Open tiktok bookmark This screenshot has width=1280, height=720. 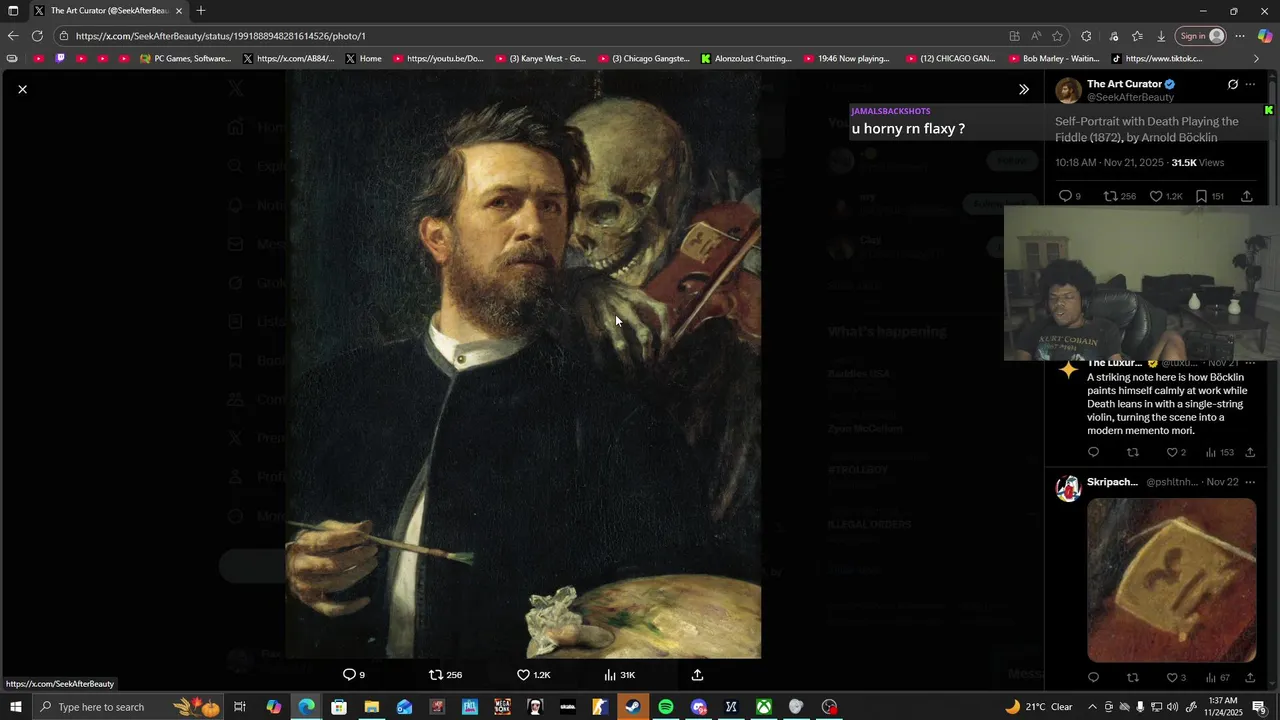pos(1157,59)
